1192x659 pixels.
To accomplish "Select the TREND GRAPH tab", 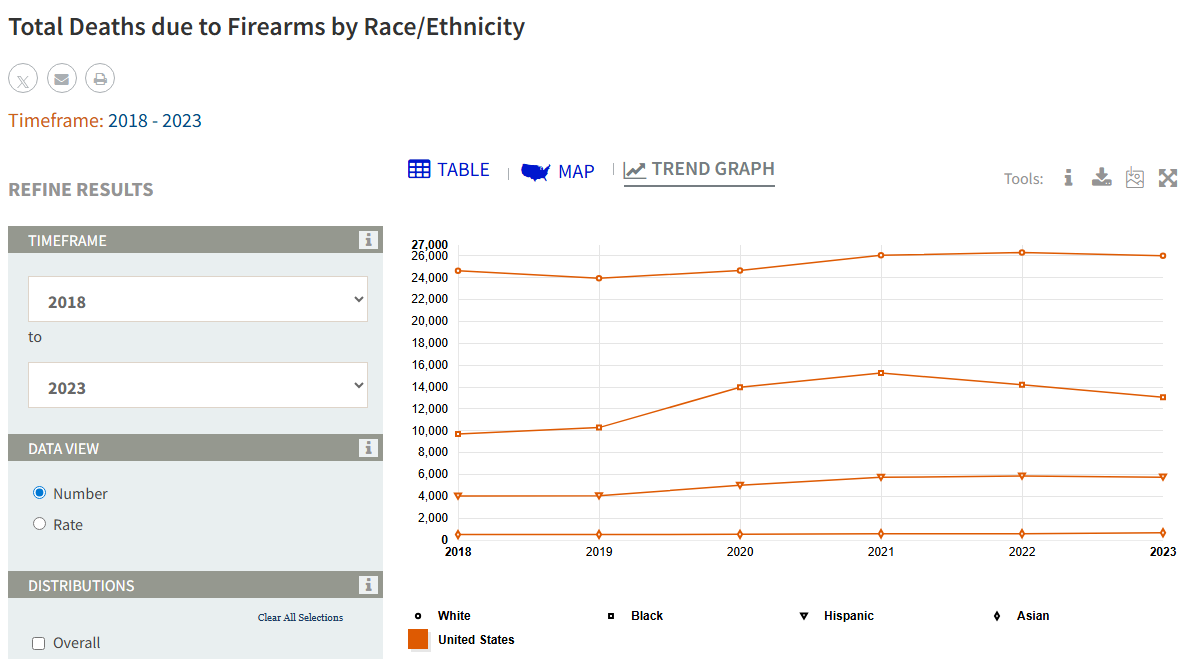I will tap(699, 170).
